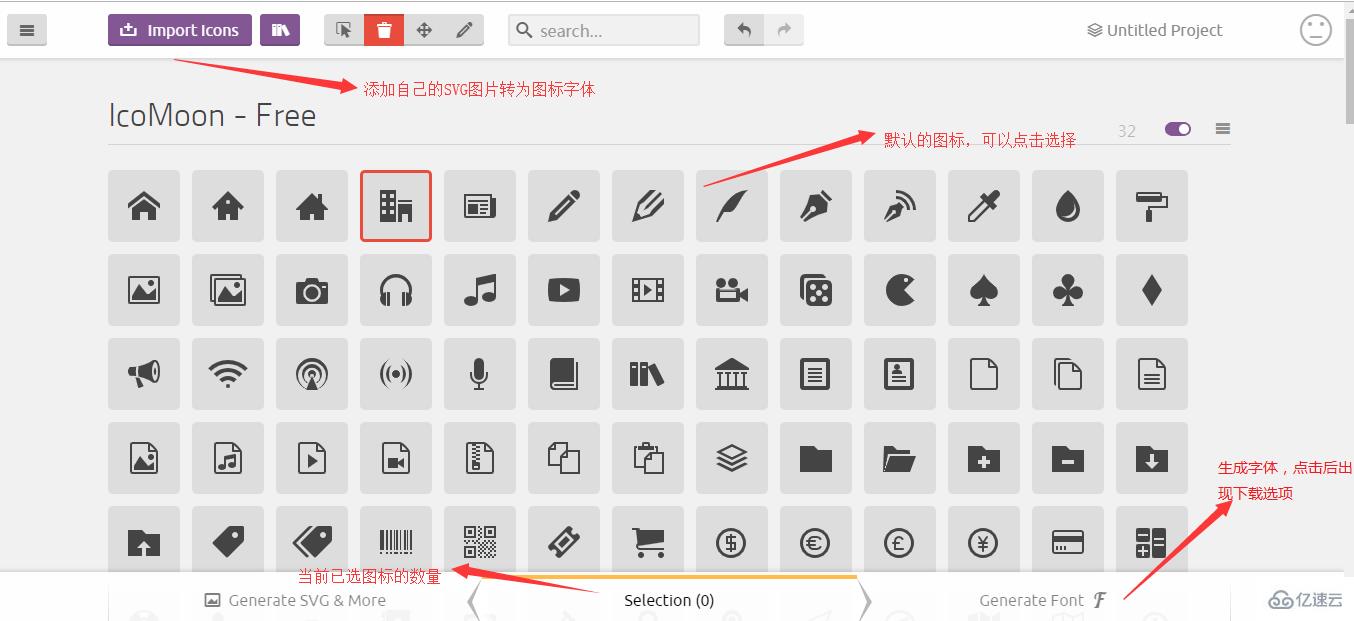Image resolution: width=1354 pixels, height=621 pixels.
Task: Open the hamburger main menu
Action: pyautogui.click(x=27, y=31)
